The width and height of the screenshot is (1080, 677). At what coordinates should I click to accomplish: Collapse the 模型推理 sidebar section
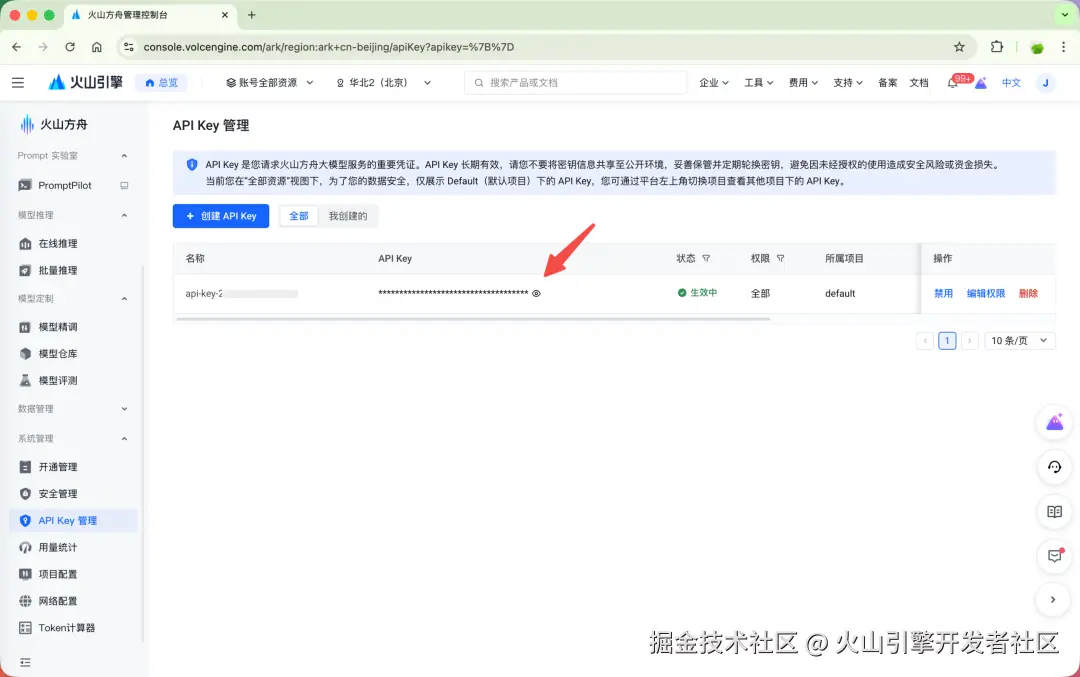pyautogui.click(x=124, y=215)
